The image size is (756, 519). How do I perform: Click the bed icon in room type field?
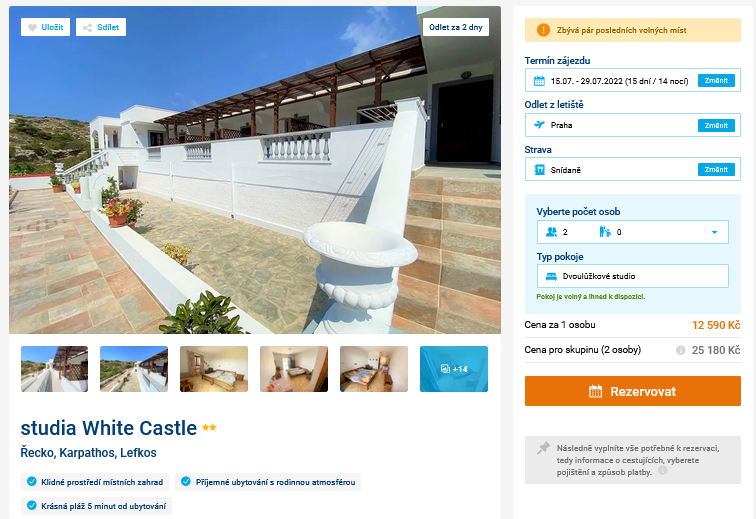click(551, 276)
